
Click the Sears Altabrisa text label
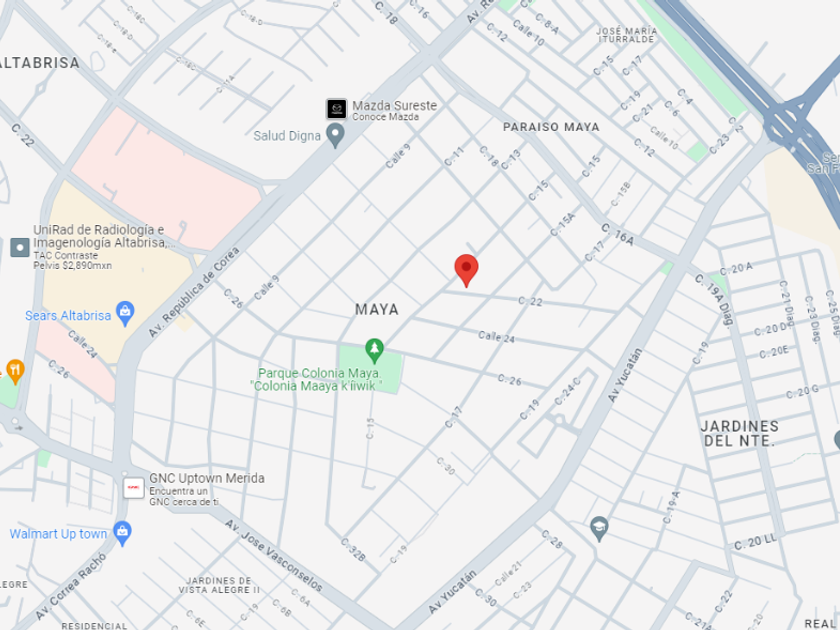click(x=68, y=316)
